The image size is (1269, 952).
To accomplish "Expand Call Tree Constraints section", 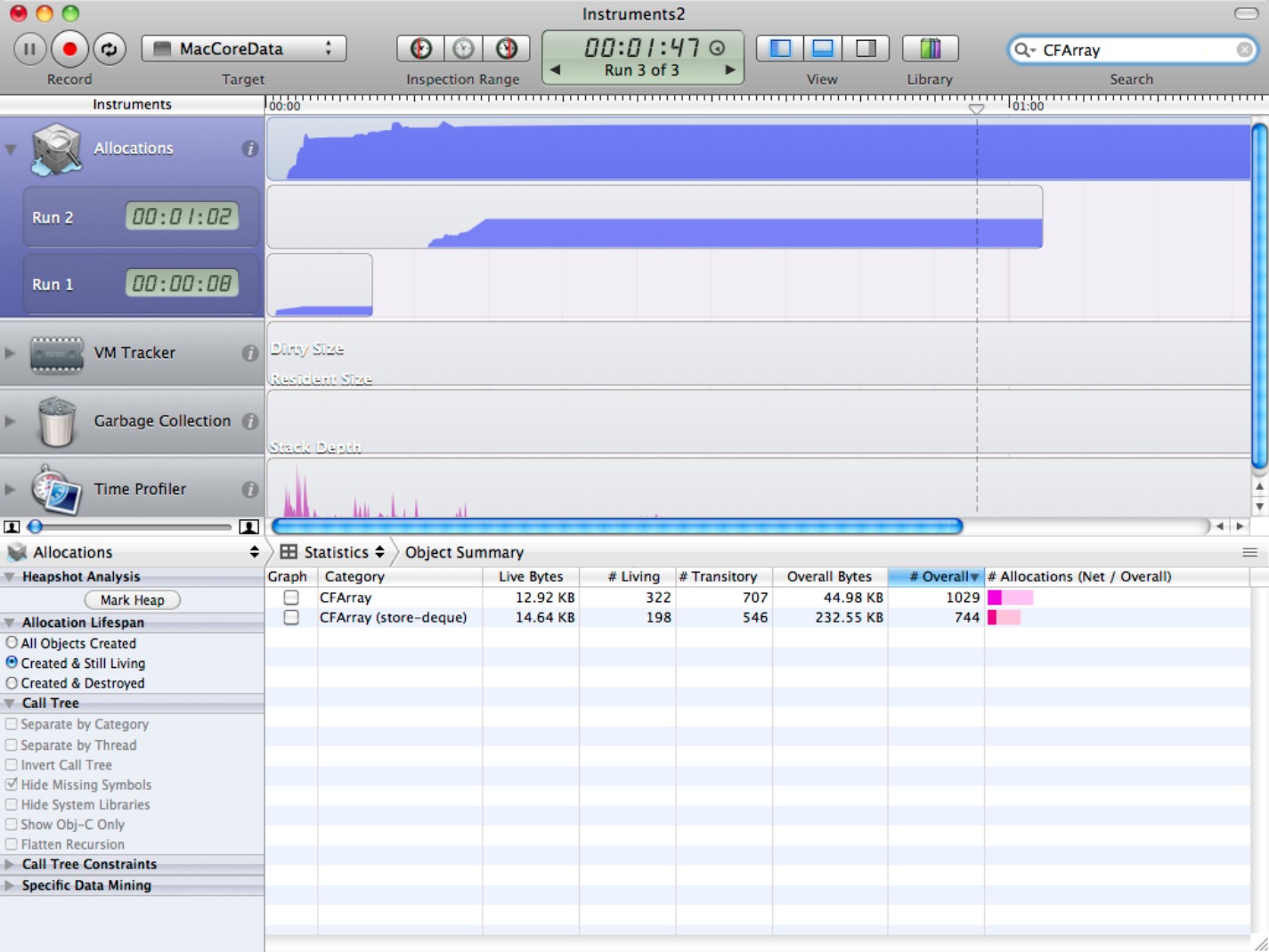I will click(x=10, y=864).
